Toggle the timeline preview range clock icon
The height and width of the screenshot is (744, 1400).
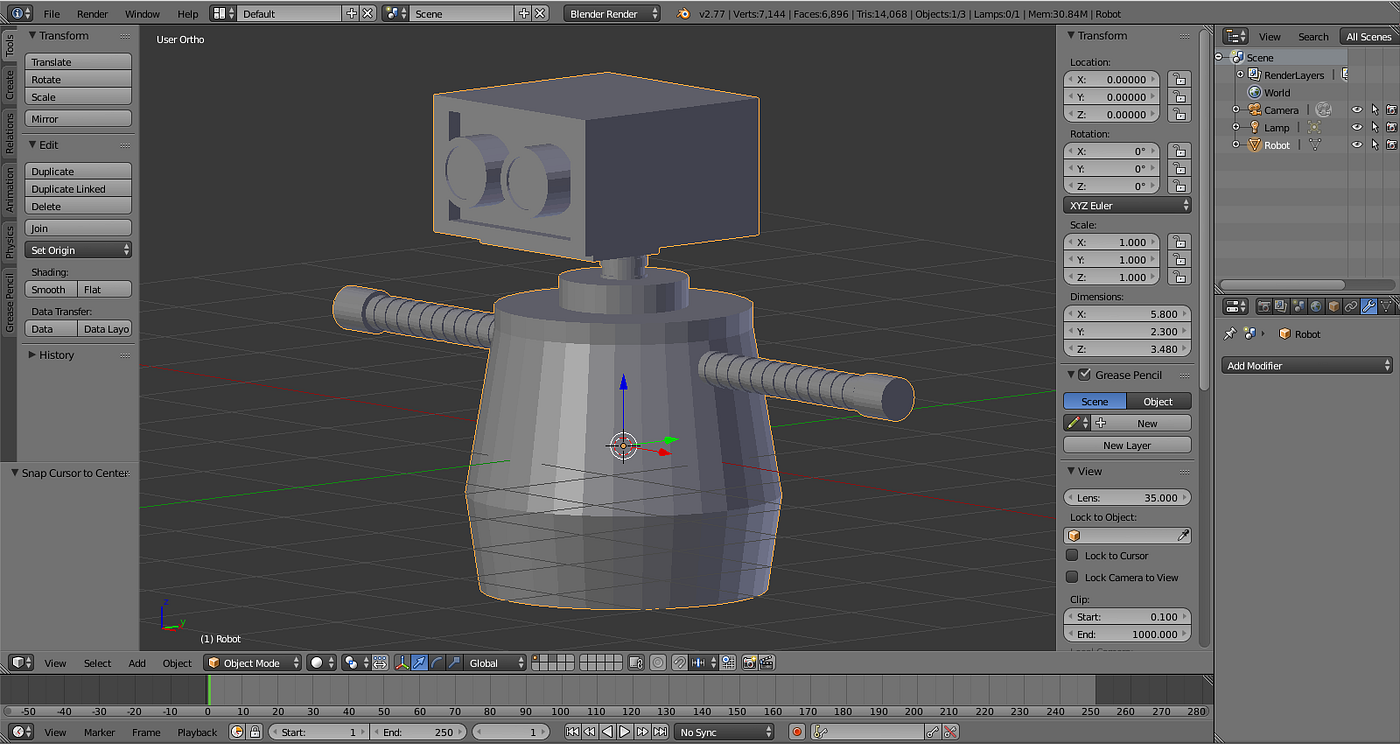(237, 732)
